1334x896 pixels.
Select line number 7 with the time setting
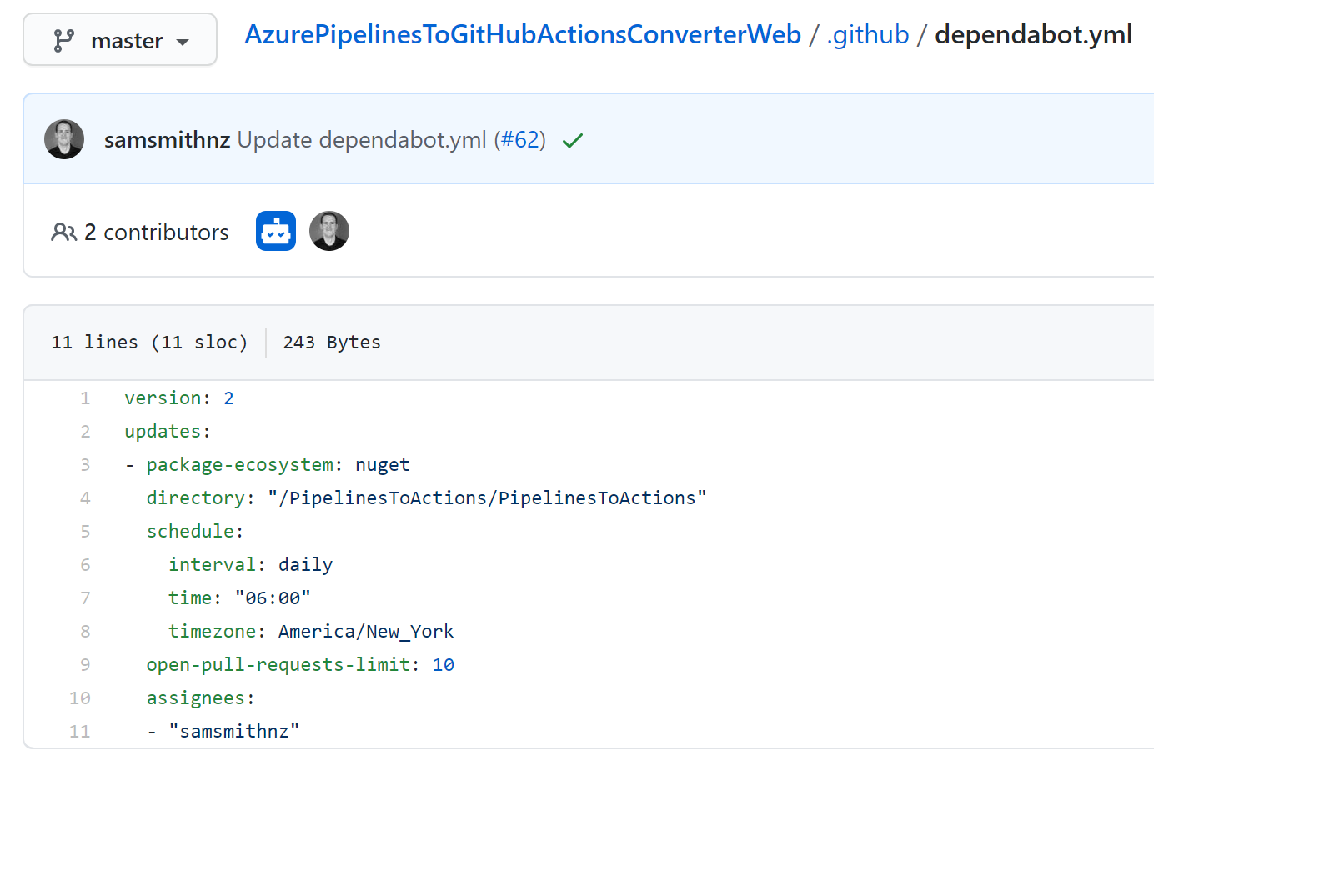click(x=85, y=598)
